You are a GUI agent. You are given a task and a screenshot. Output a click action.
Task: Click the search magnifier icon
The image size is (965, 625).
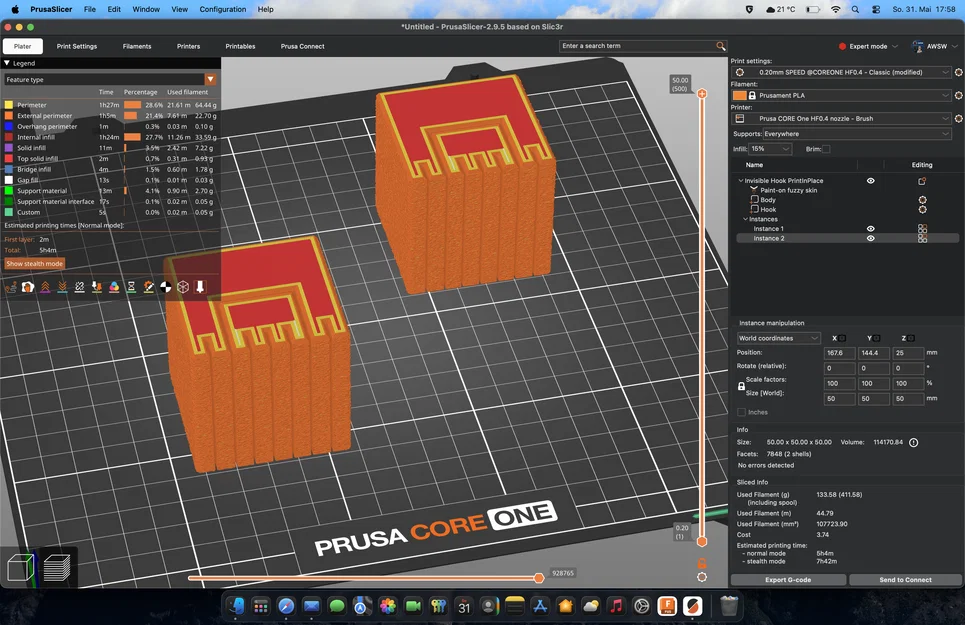720,46
